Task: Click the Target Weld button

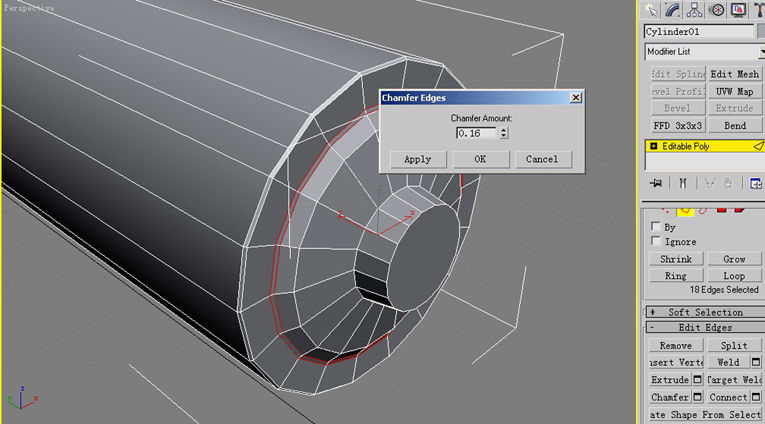Action: click(x=734, y=379)
